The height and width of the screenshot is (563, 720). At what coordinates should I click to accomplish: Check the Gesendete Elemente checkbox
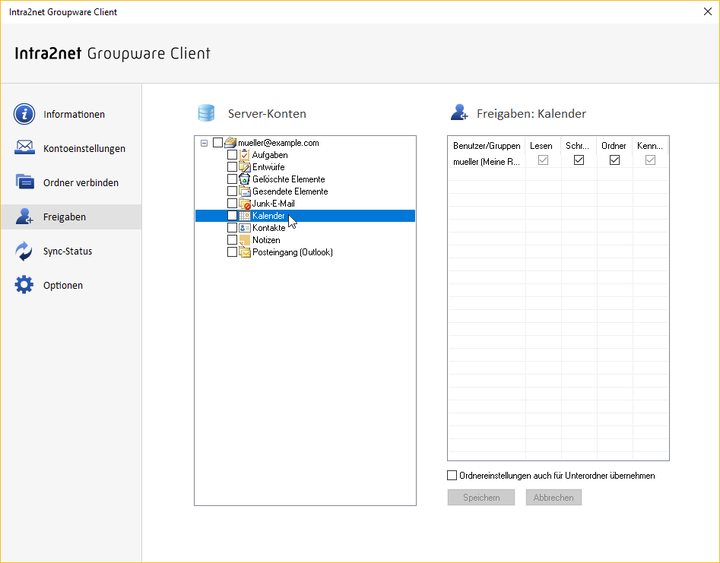click(232, 191)
